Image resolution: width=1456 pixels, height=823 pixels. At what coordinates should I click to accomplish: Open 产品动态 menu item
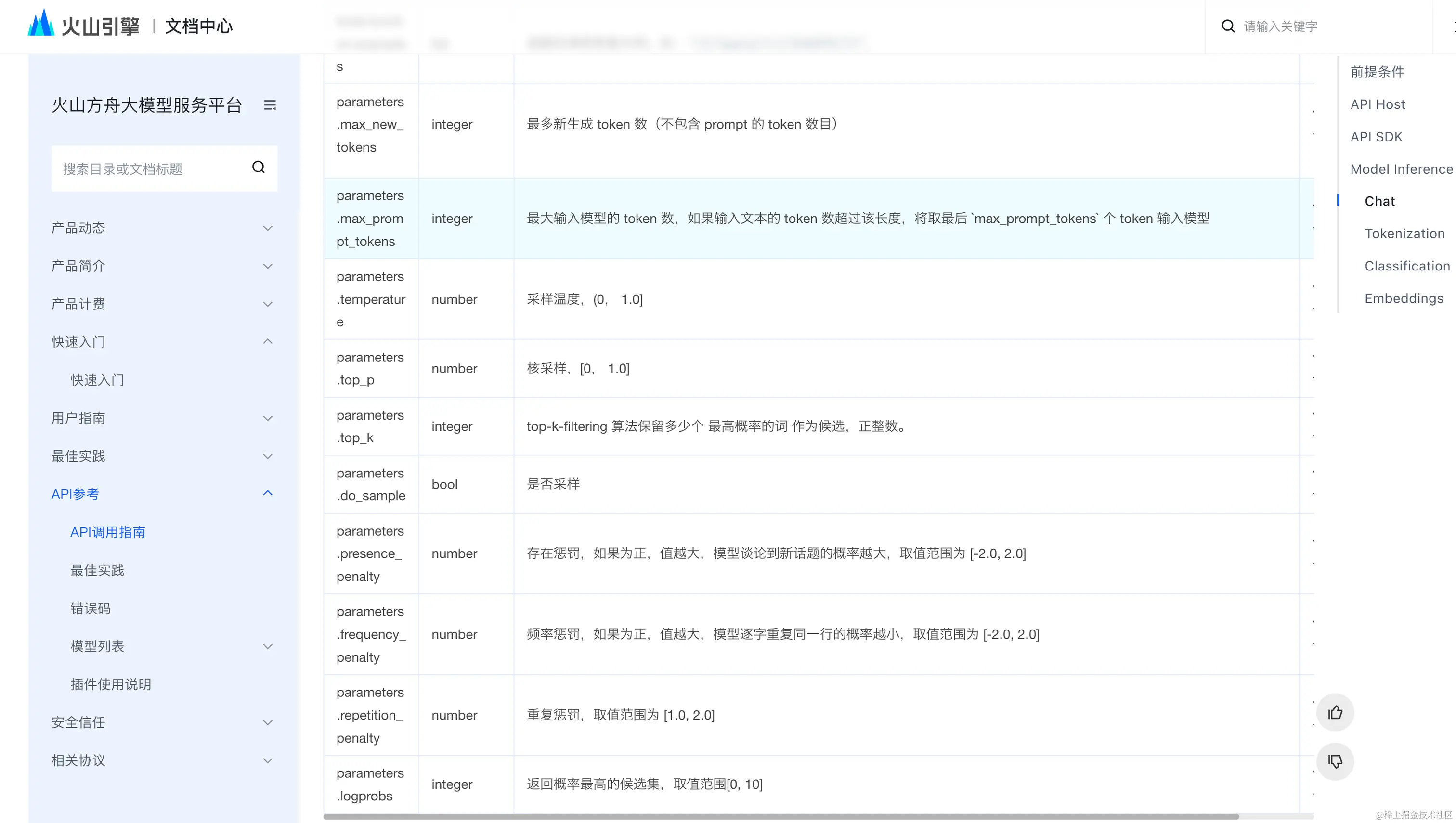[78, 228]
